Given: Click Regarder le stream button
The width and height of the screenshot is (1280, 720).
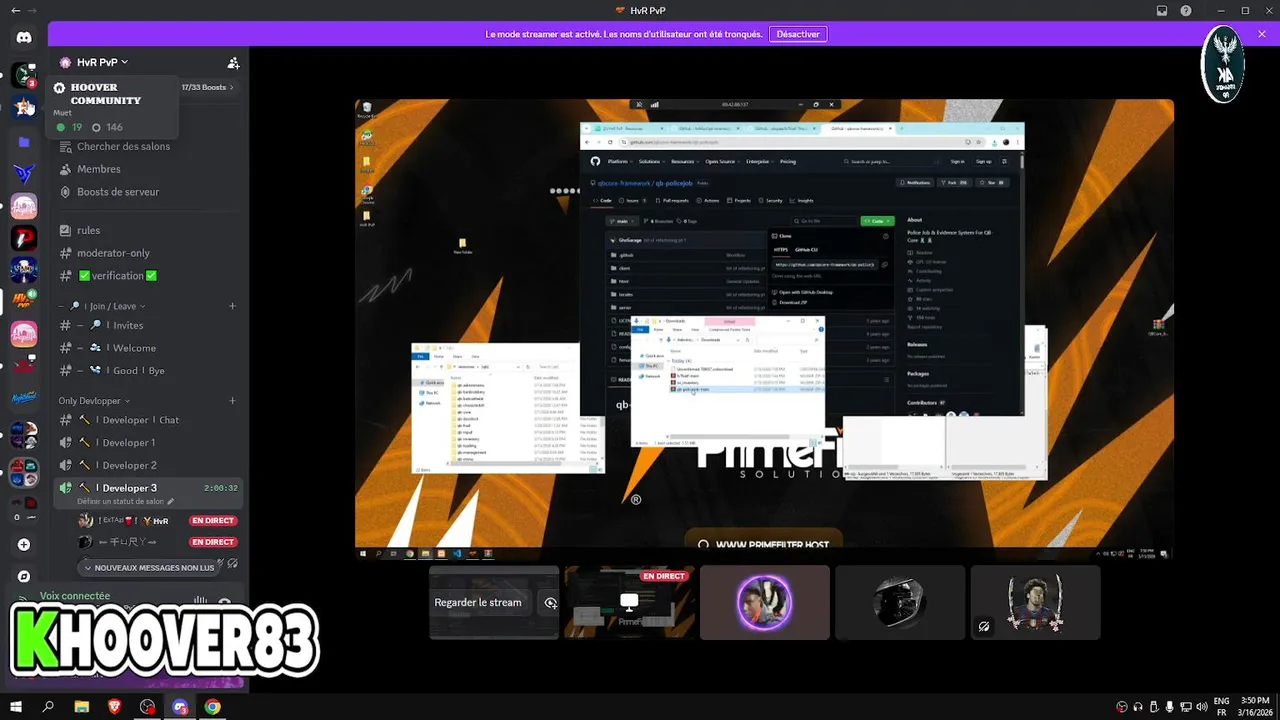Looking at the screenshot, I should tap(478, 603).
